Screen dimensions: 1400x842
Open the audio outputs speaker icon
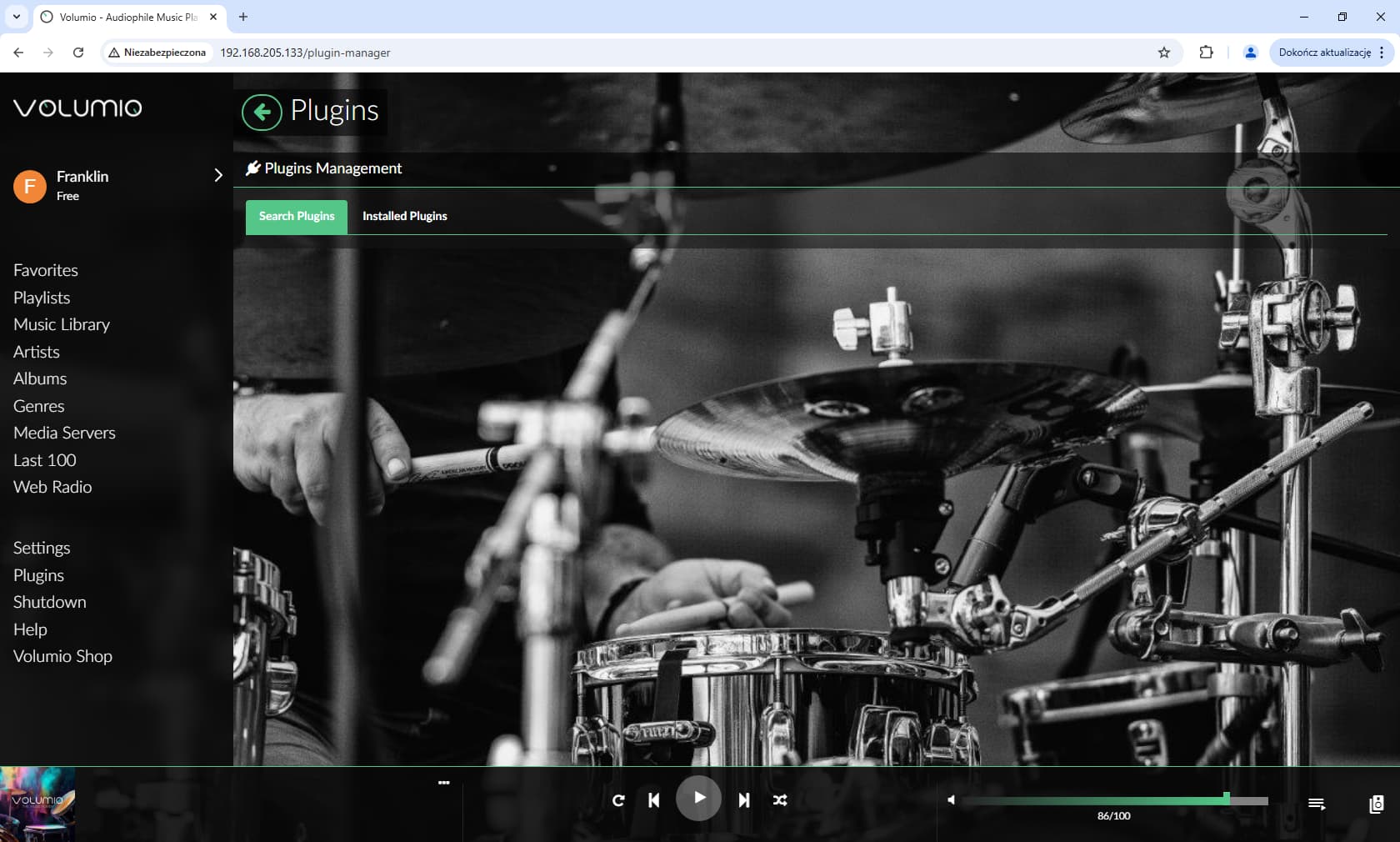(x=1377, y=804)
